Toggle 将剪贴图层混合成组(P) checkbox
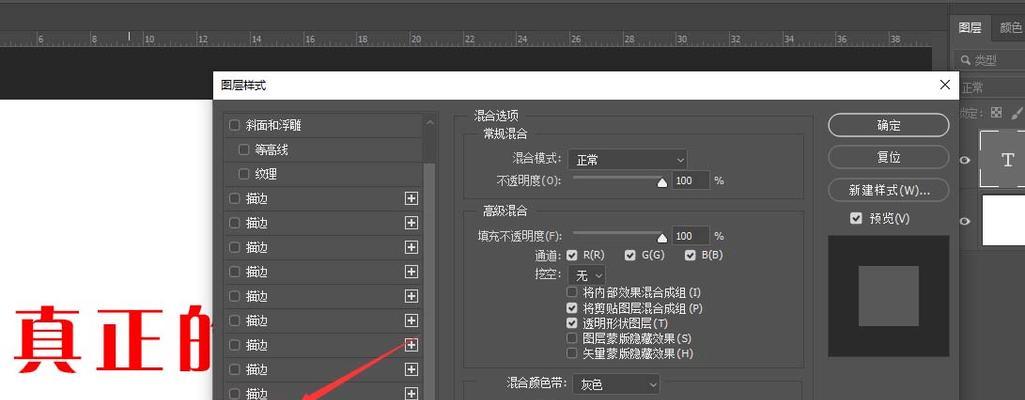 click(x=572, y=308)
